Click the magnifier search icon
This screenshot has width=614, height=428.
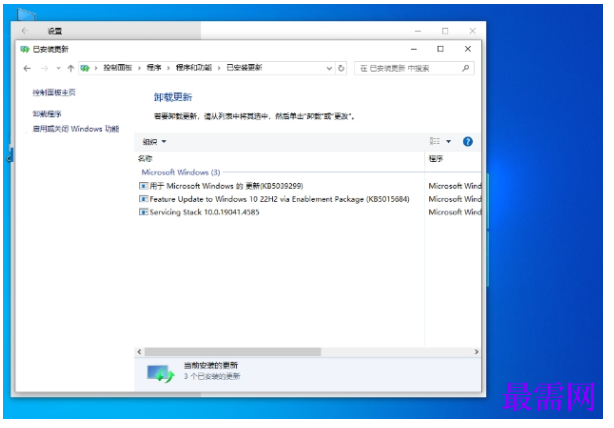(466, 69)
